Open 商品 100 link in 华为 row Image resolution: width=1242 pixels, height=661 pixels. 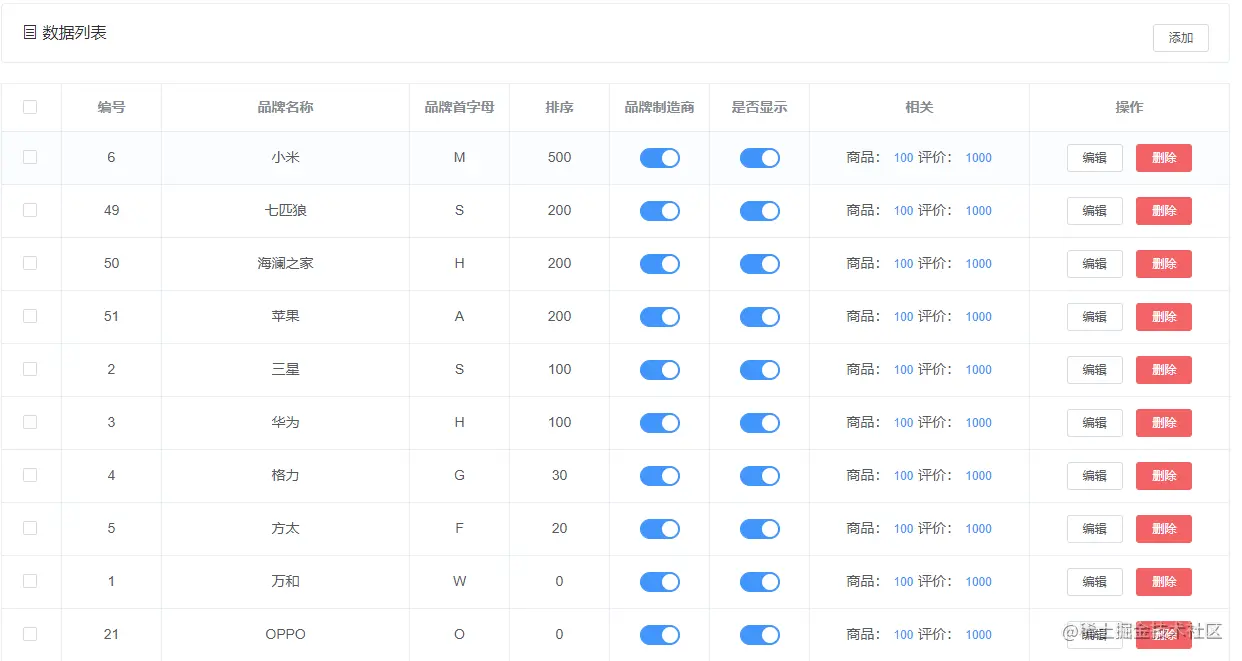[x=903, y=423]
